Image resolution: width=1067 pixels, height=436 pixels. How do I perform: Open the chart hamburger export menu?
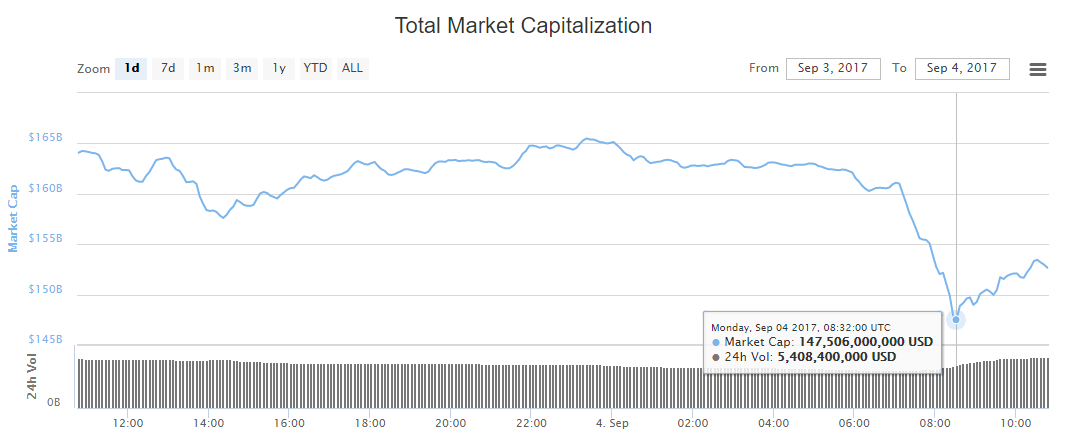[x=1037, y=69]
